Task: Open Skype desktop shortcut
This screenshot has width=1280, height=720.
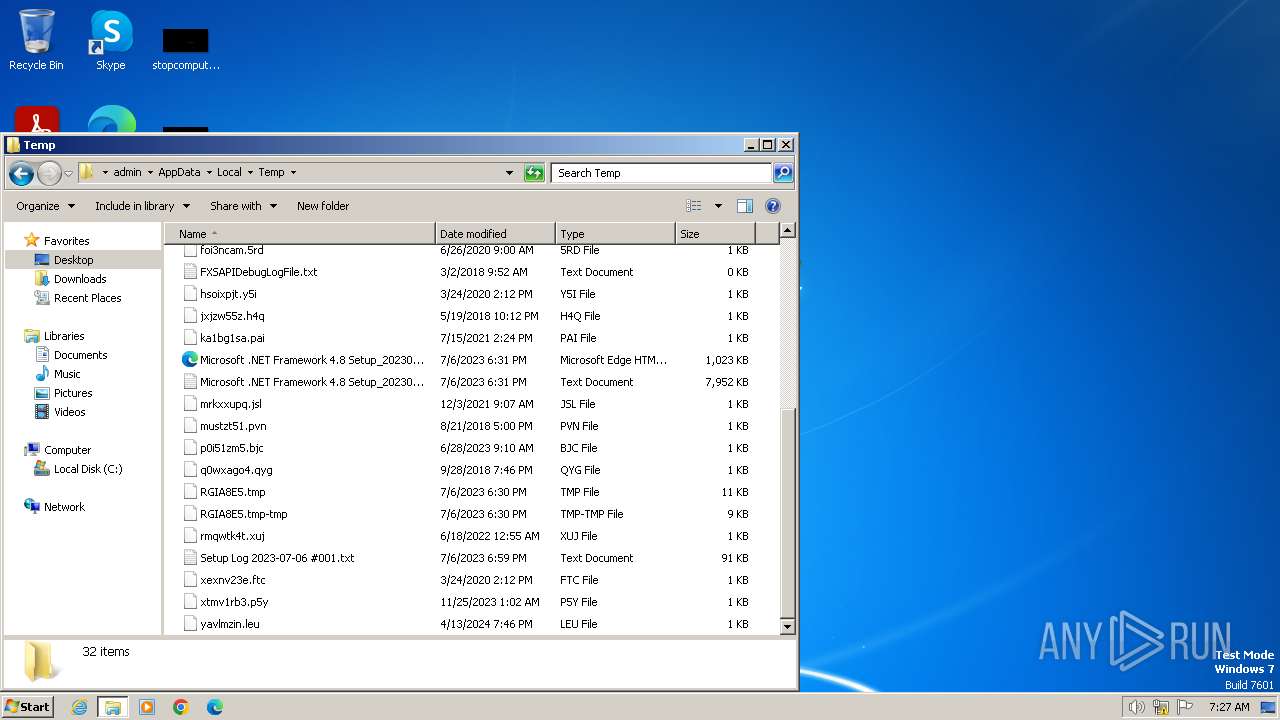Action: point(110,40)
